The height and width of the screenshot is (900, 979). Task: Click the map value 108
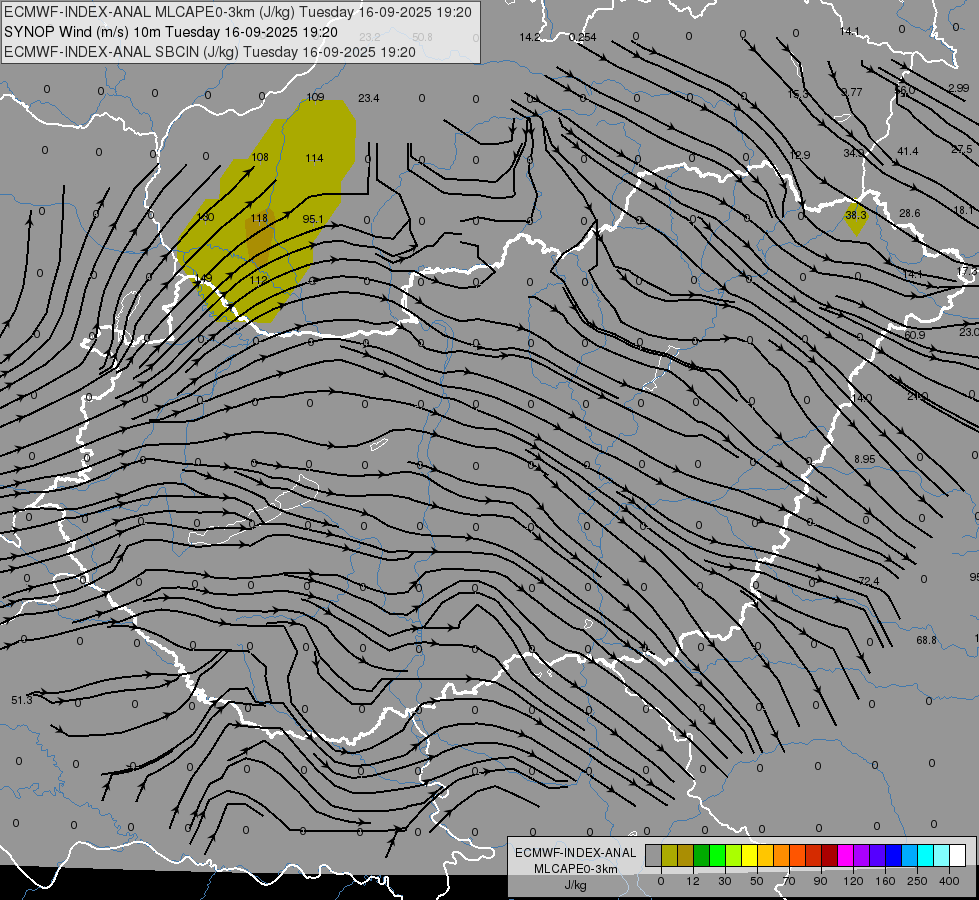260,157
